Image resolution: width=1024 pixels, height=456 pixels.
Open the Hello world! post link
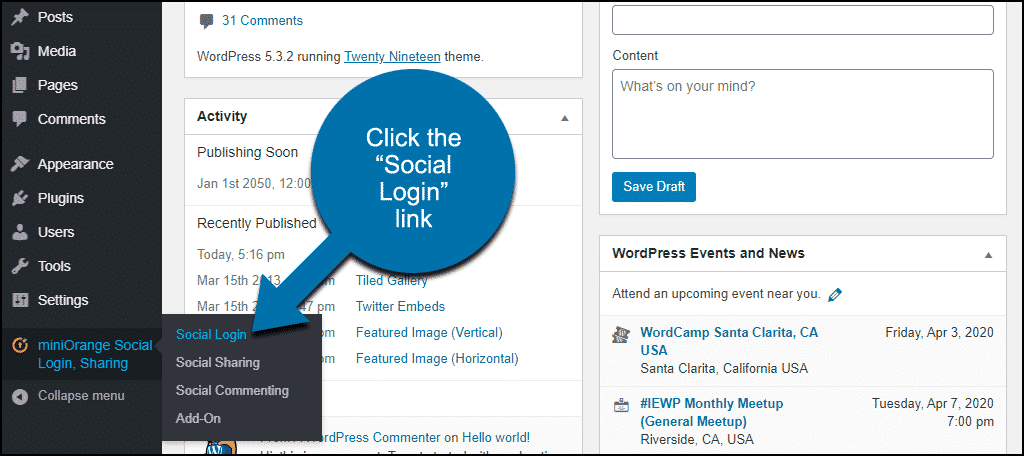pos(496,438)
